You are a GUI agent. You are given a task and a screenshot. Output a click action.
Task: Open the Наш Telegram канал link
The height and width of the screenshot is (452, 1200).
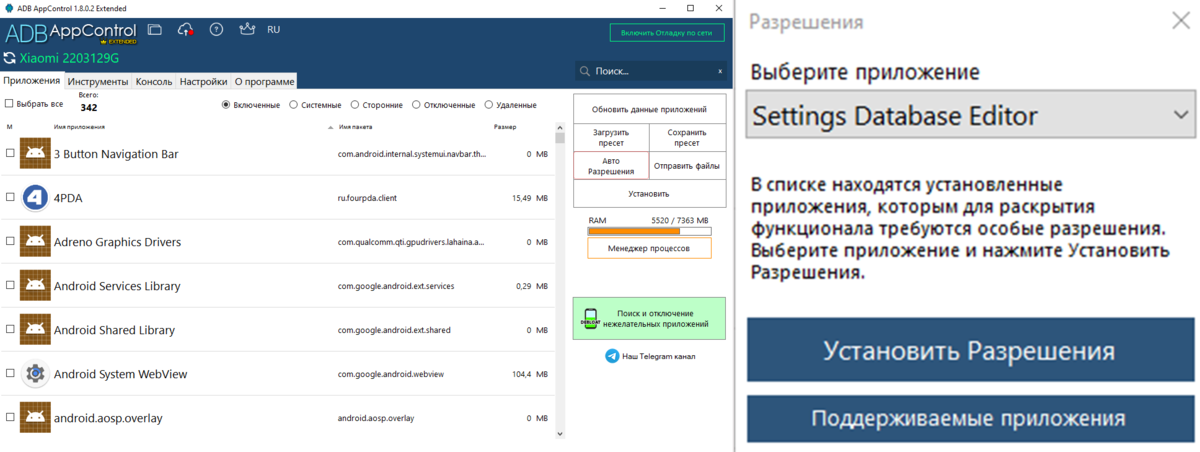tap(658, 356)
